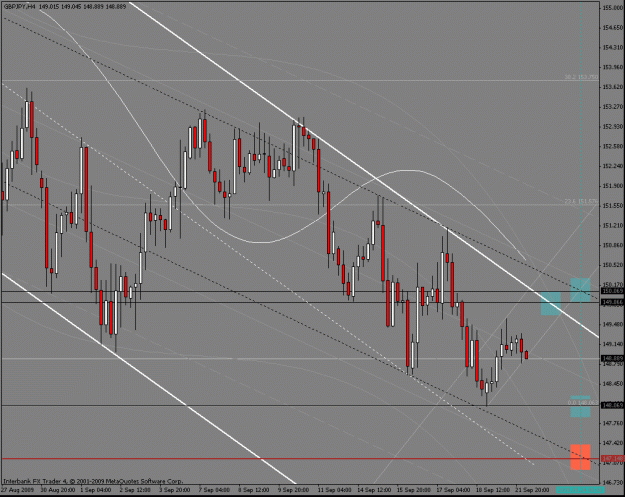Screen dimensions: 625x497
Task: Click the 151.550 price axis label
Action: (x=613, y=205)
